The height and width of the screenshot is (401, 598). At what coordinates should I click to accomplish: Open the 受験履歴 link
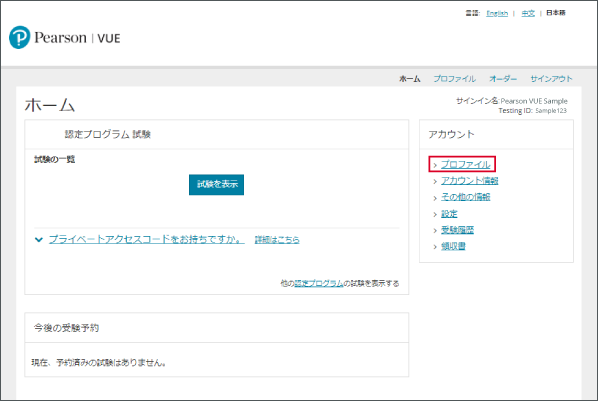[457, 230]
